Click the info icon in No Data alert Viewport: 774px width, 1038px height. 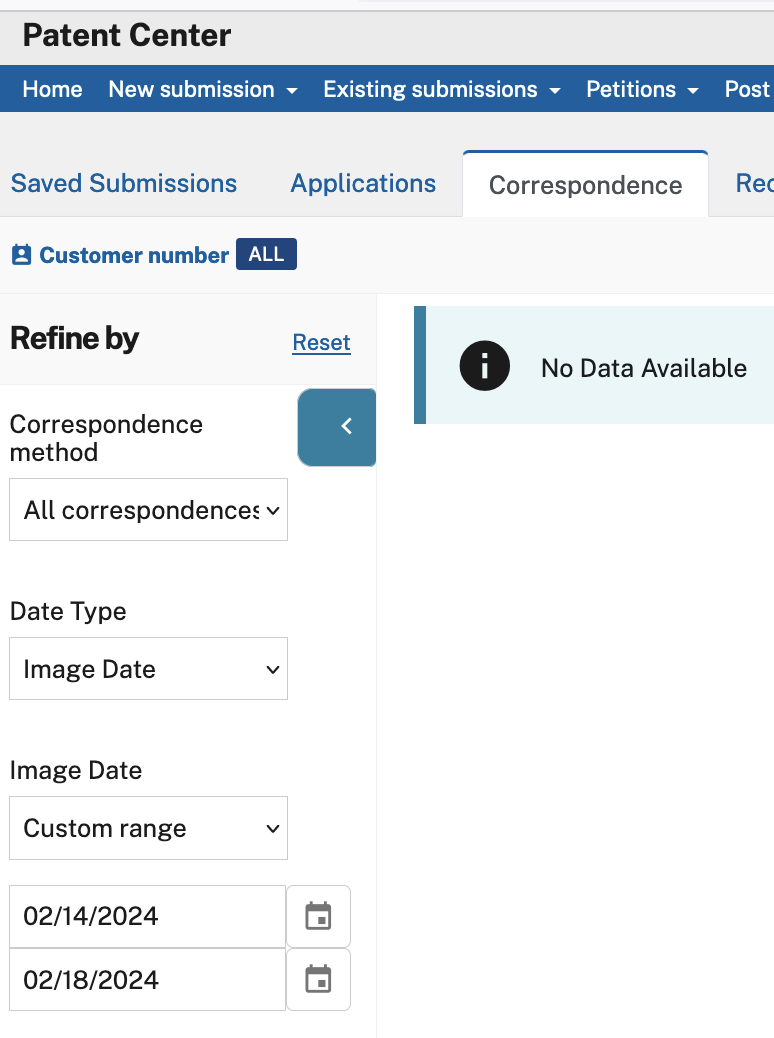click(x=485, y=365)
